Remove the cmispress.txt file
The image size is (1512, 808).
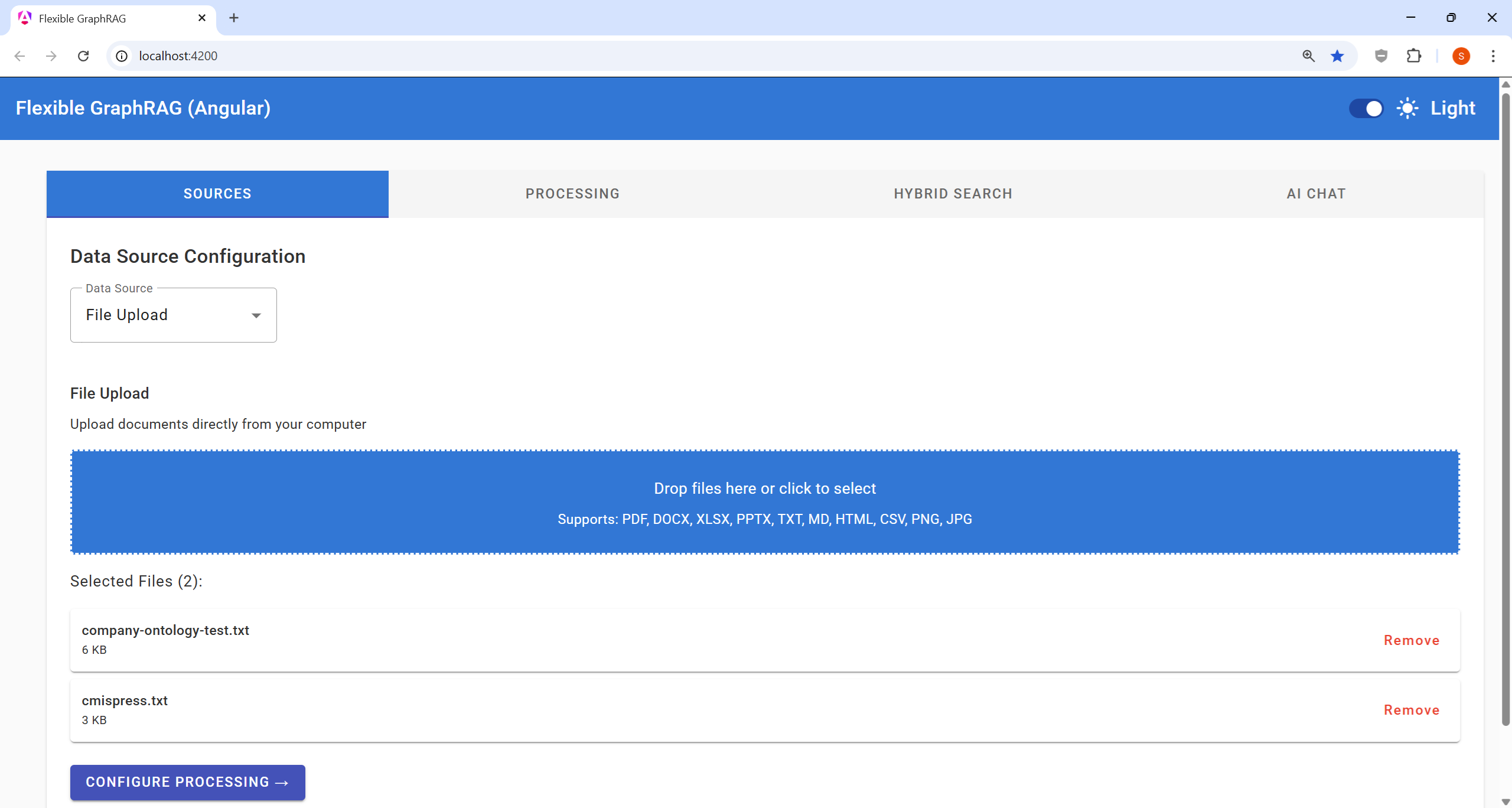point(1411,710)
